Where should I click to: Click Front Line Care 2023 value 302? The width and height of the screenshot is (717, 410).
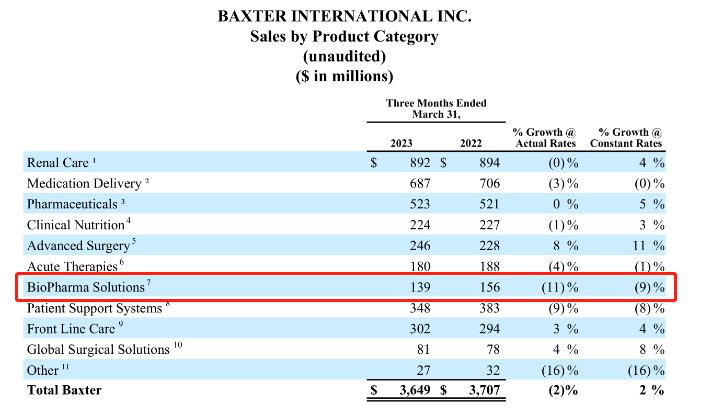pyautogui.click(x=420, y=329)
